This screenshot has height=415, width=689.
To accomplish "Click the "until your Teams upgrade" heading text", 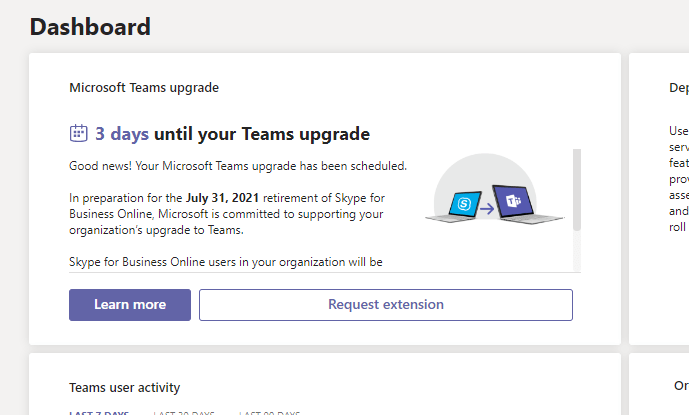I will pyautogui.click(x=262, y=133).
